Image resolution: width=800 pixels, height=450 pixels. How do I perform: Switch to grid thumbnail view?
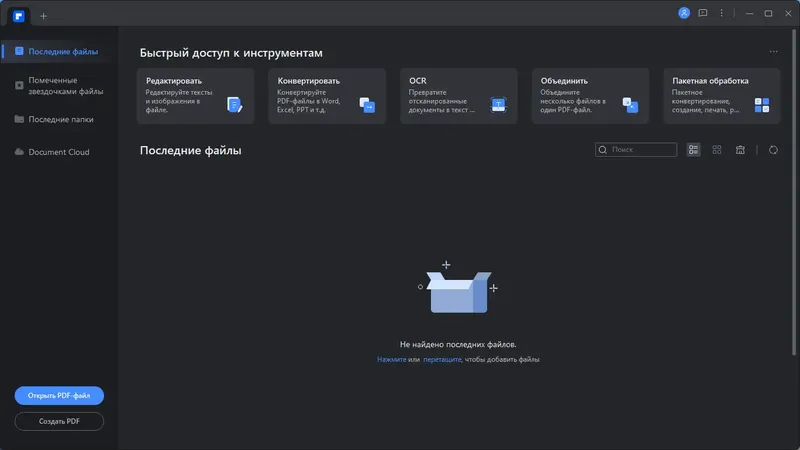click(717, 150)
